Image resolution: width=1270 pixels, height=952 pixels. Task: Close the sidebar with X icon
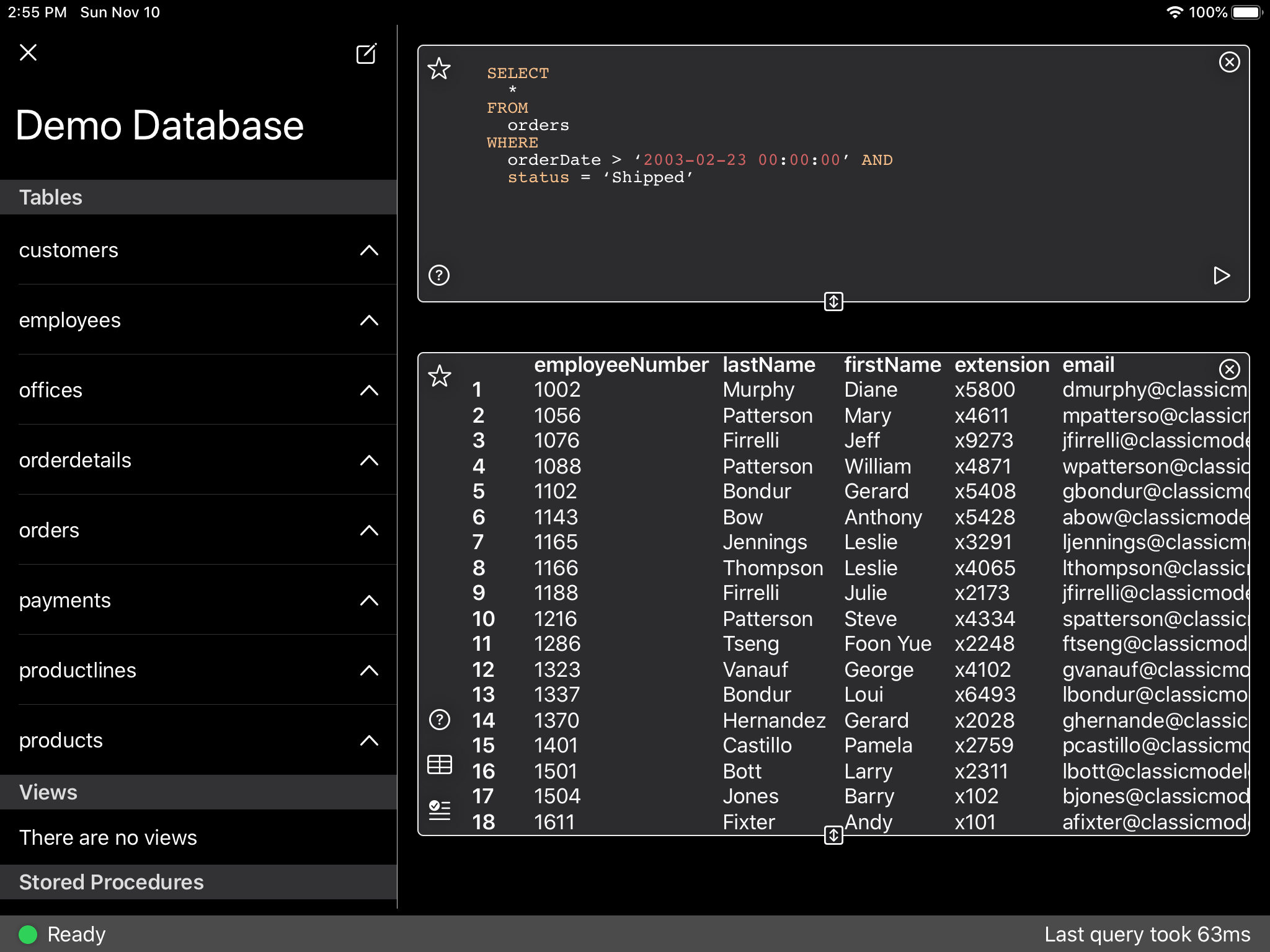(x=29, y=53)
